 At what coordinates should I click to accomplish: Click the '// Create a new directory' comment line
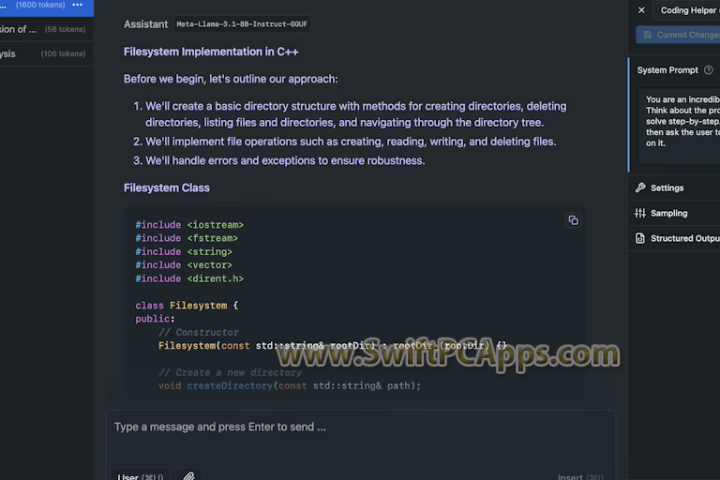tap(230, 373)
